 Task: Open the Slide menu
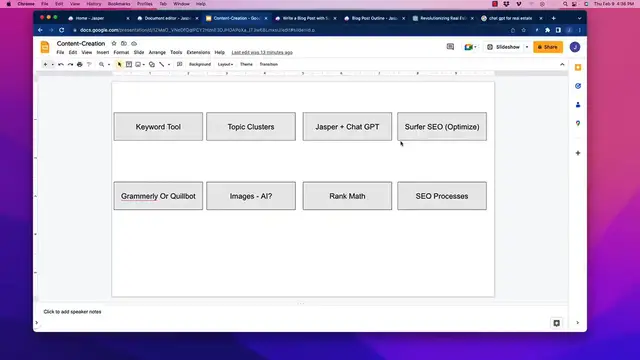(x=139, y=52)
